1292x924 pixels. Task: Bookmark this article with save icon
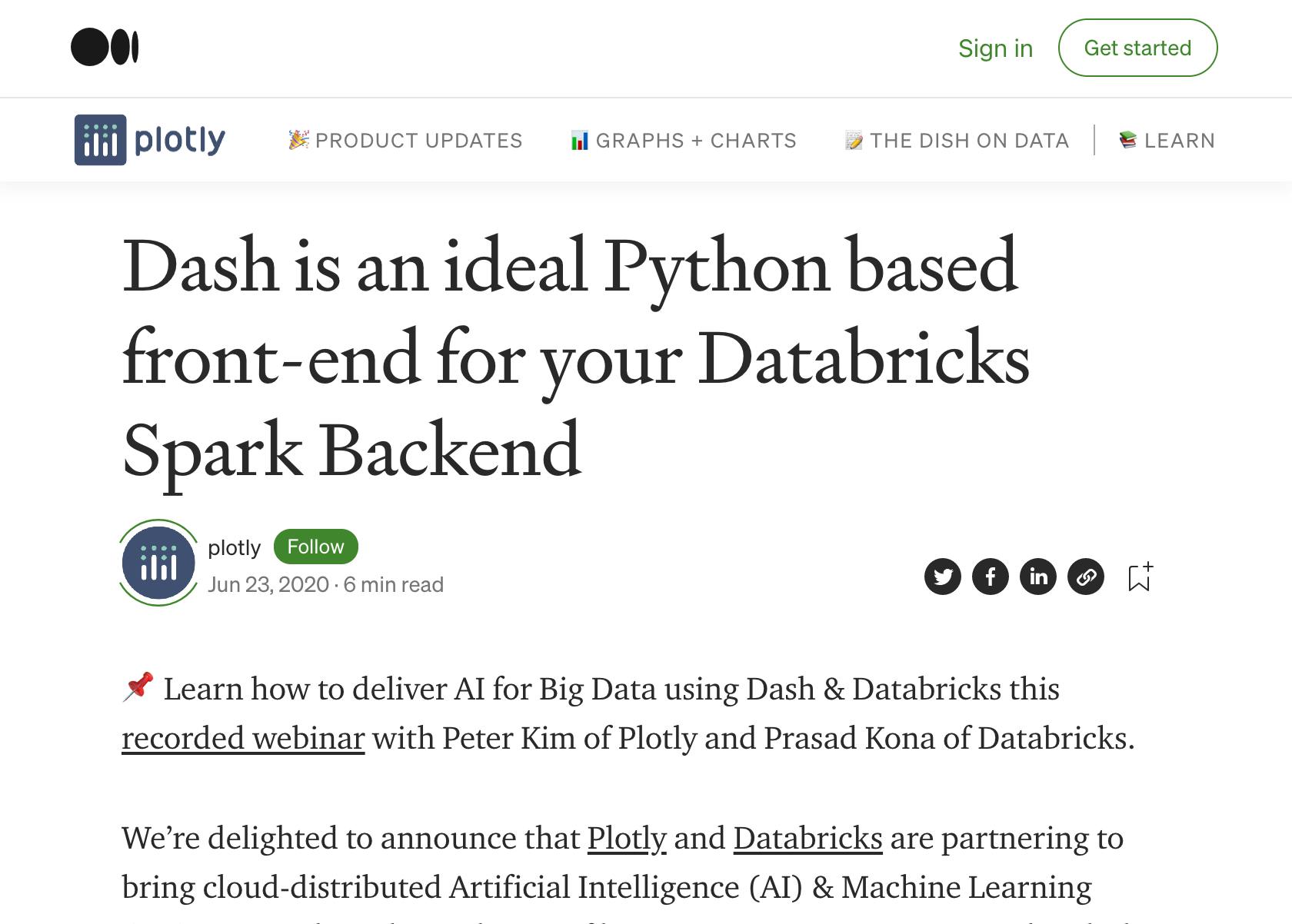(x=1140, y=577)
